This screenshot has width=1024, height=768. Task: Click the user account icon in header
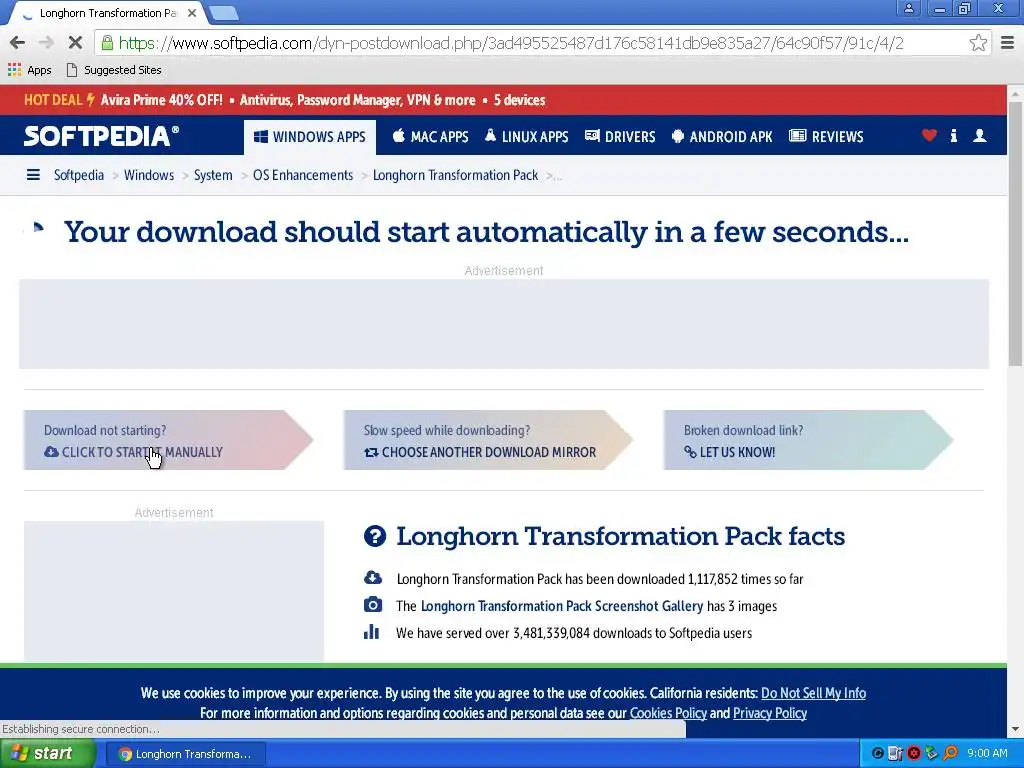980,135
